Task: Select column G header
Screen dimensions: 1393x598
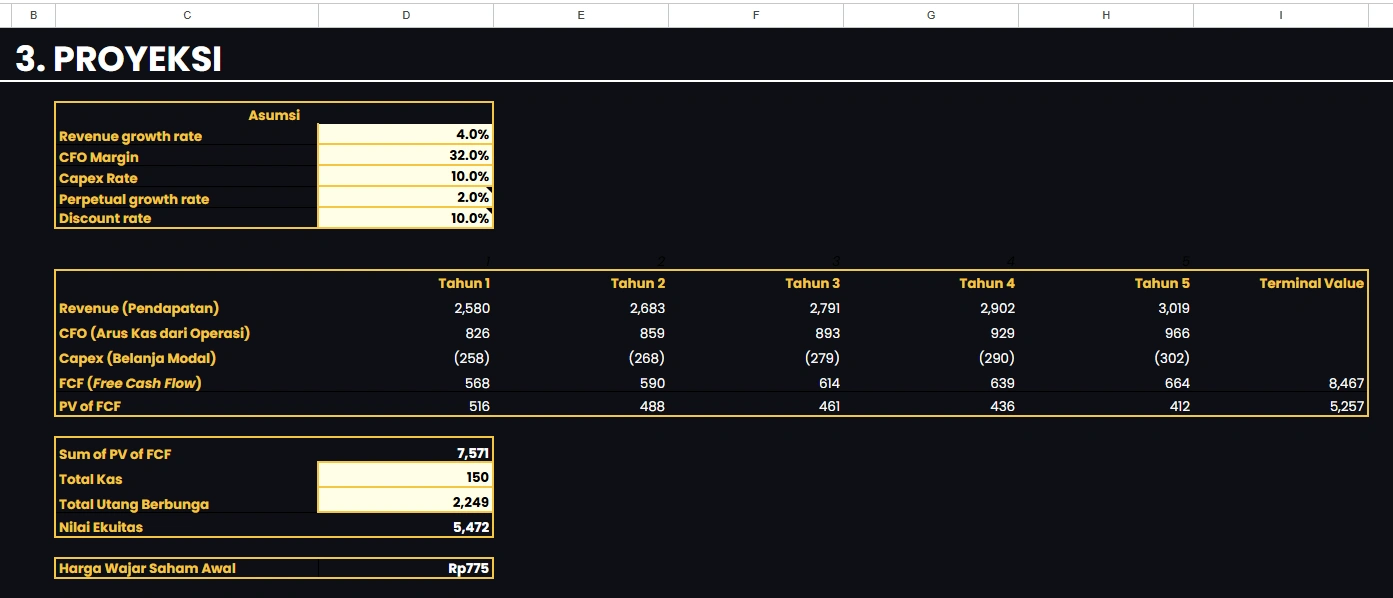Action: coord(931,15)
